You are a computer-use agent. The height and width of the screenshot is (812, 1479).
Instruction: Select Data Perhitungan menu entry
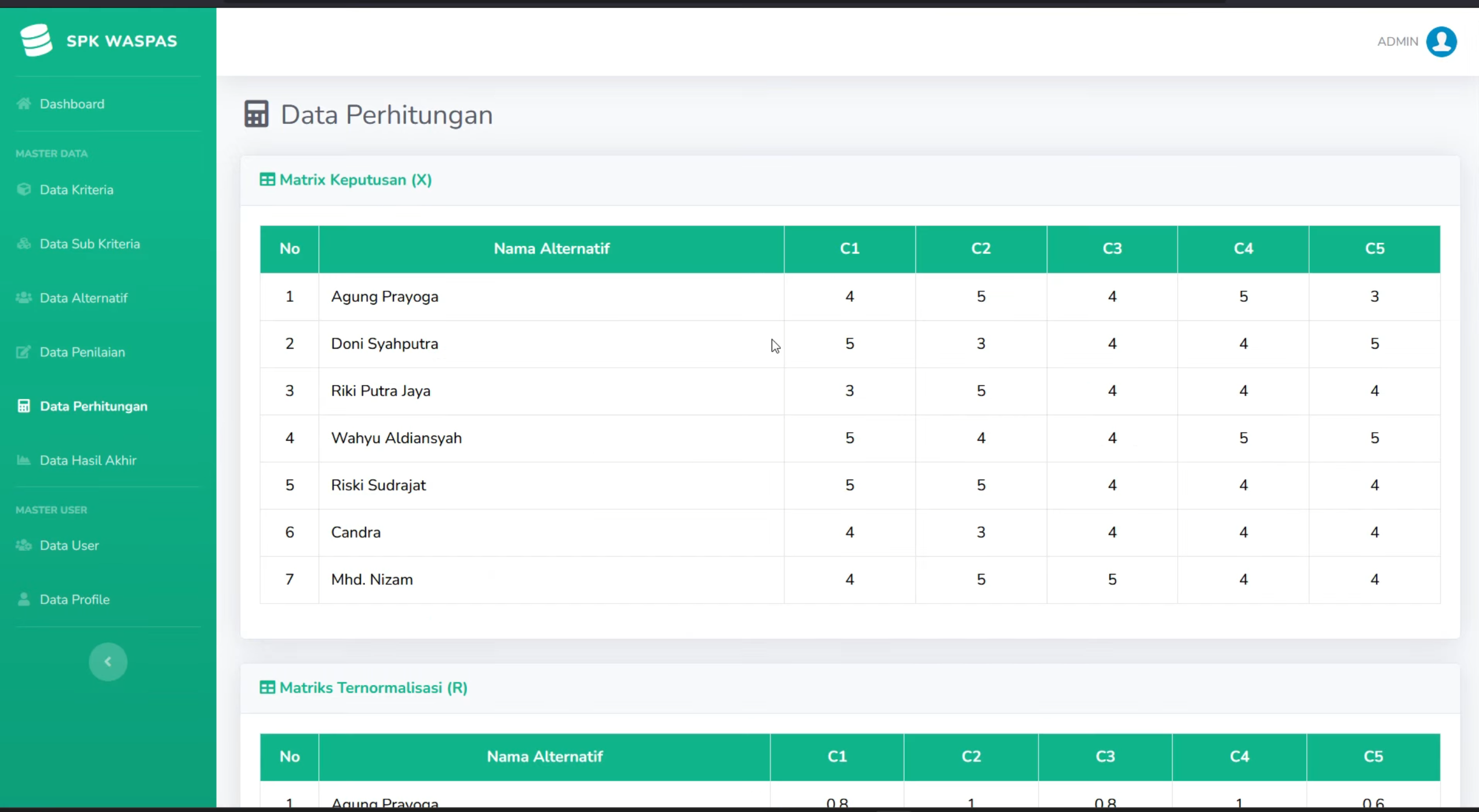[93, 406]
